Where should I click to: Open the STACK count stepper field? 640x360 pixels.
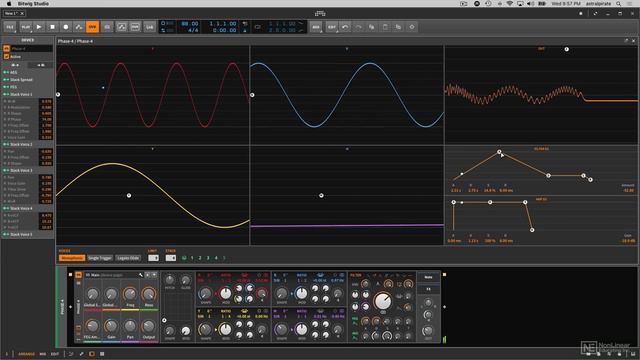point(171,258)
